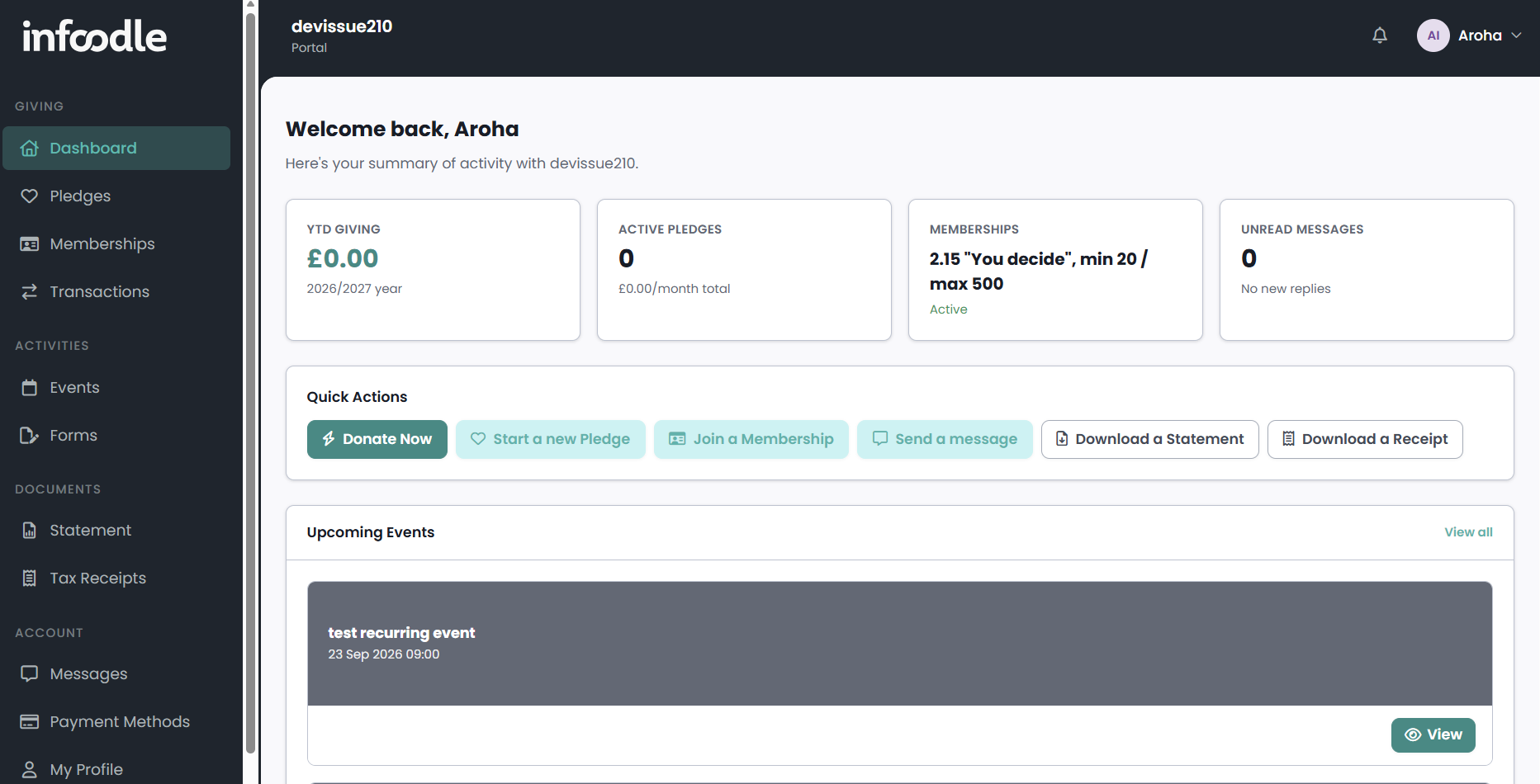Click the YTD Giving £0.00 amount
This screenshot has width=1540, height=784.
[x=343, y=258]
